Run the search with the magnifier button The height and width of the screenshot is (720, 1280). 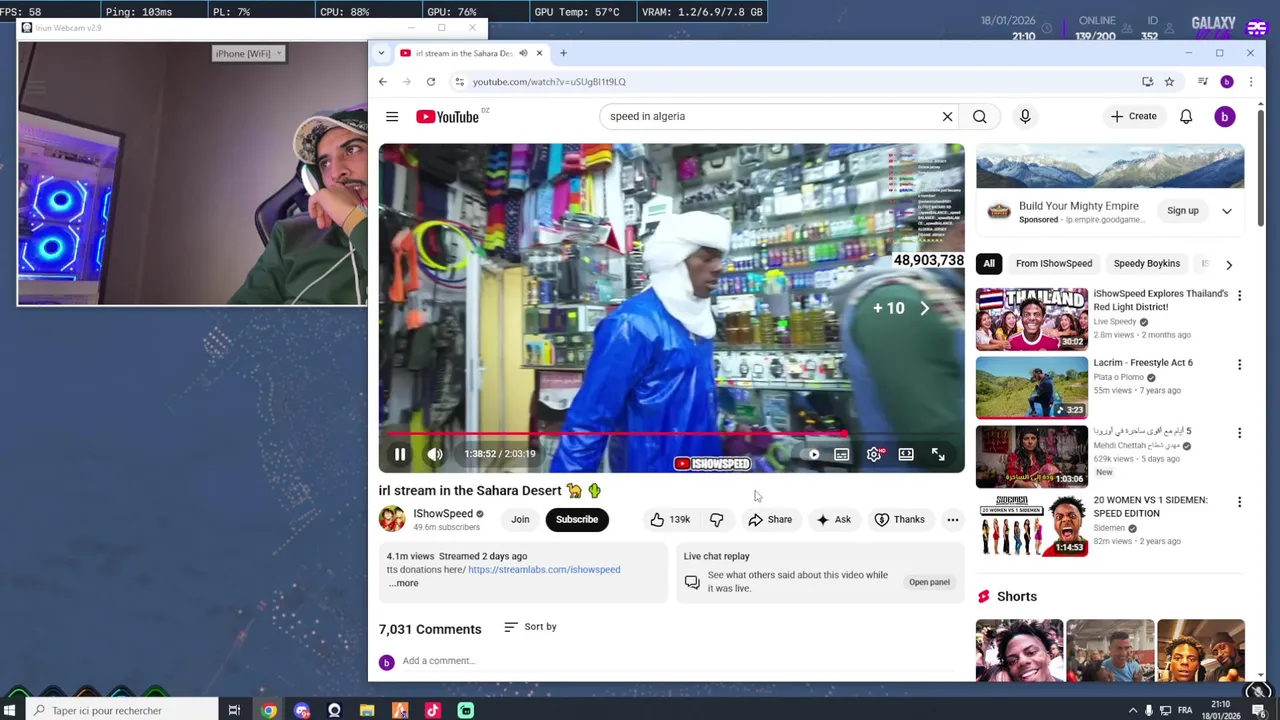coord(980,117)
